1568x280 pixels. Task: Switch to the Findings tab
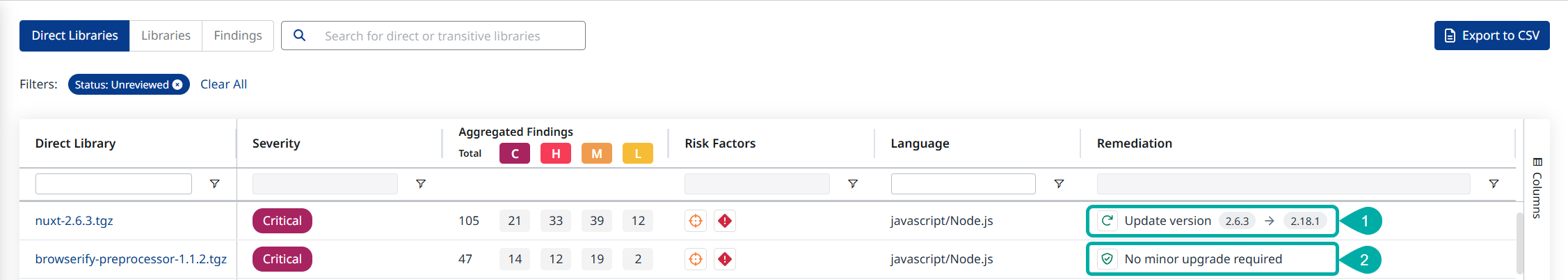coord(238,36)
